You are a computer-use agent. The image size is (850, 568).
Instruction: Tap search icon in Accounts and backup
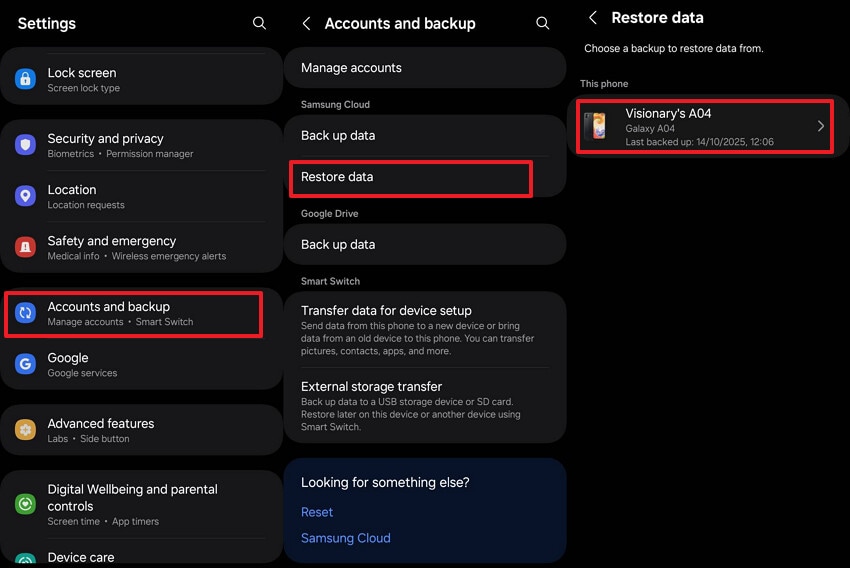click(542, 23)
